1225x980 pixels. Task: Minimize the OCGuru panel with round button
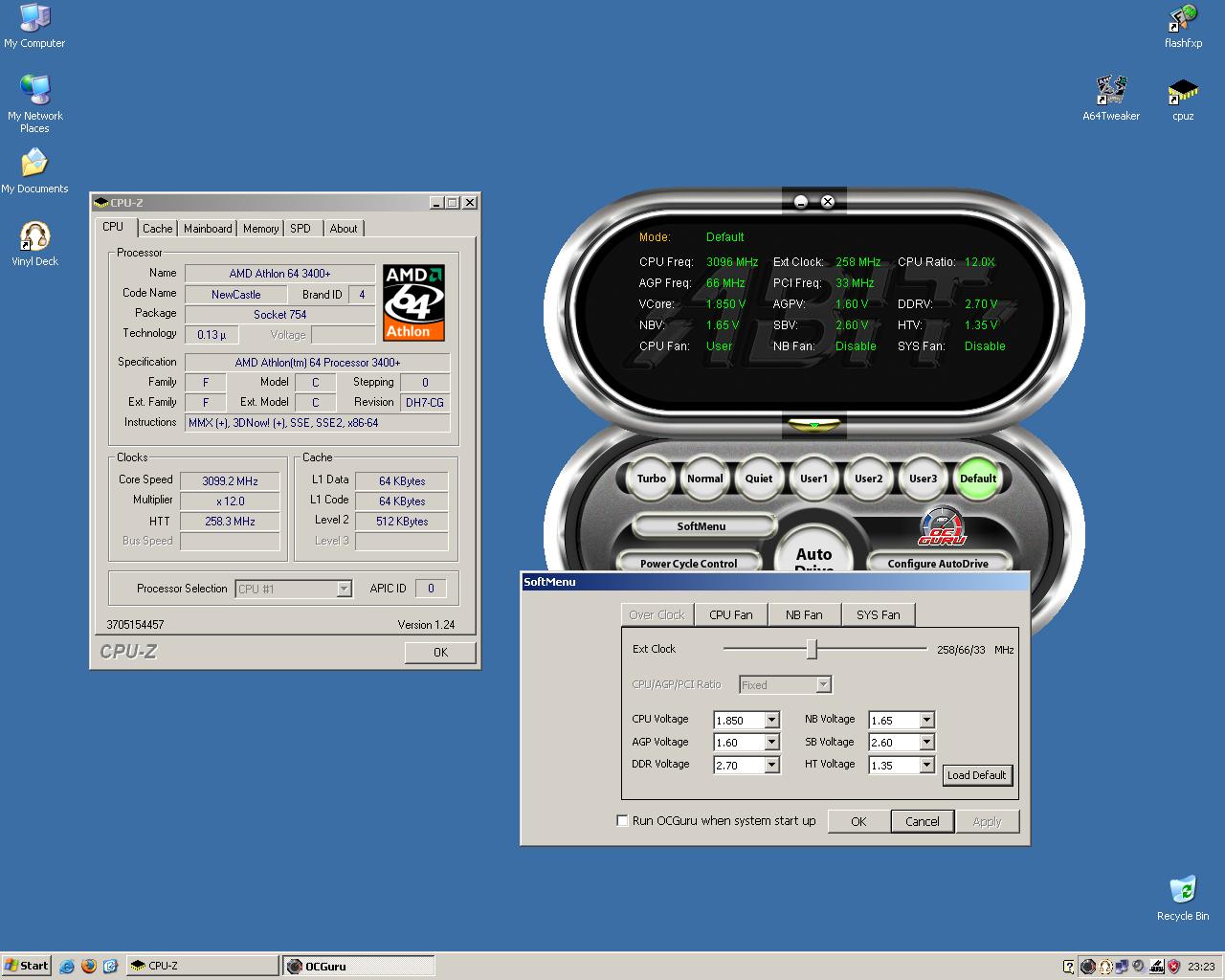[801, 202]
